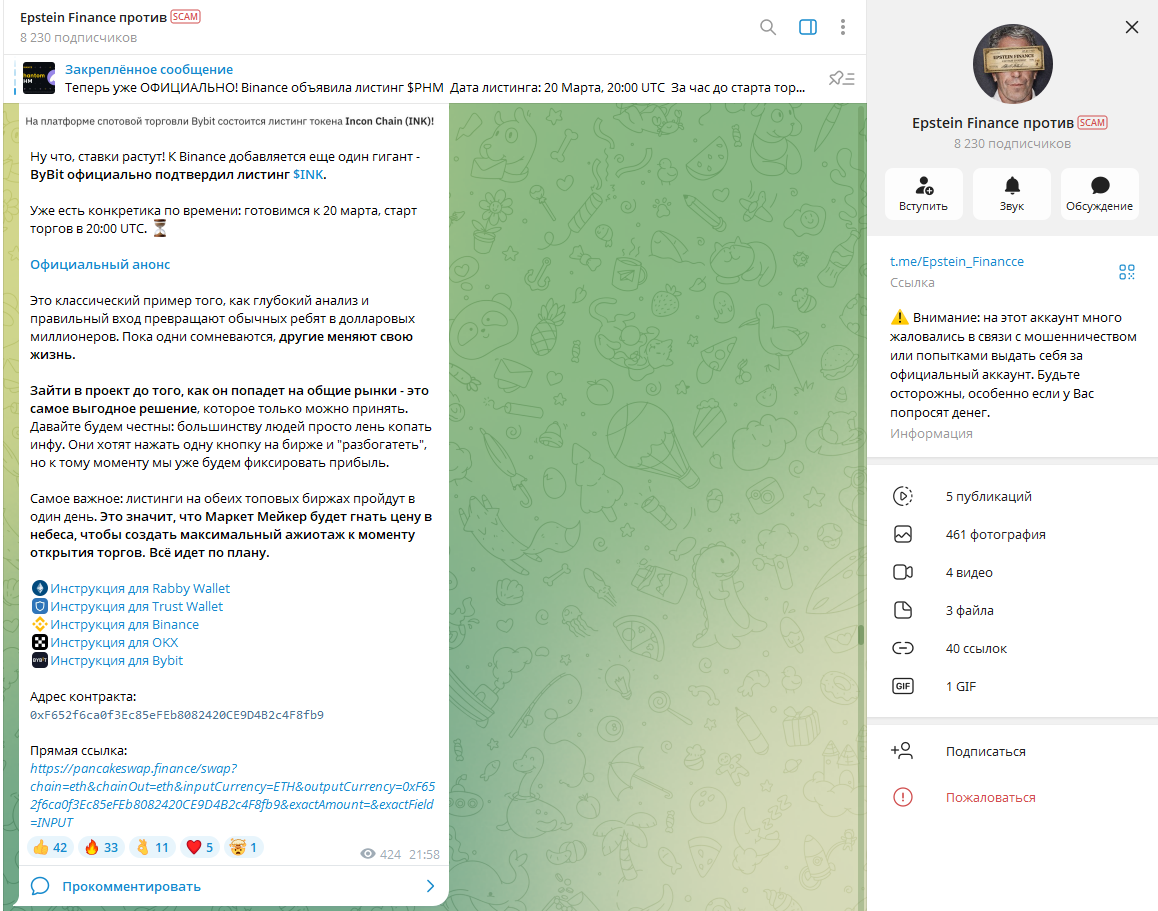Open Обсуждение discussion chat

click(x=1100, y=194)
